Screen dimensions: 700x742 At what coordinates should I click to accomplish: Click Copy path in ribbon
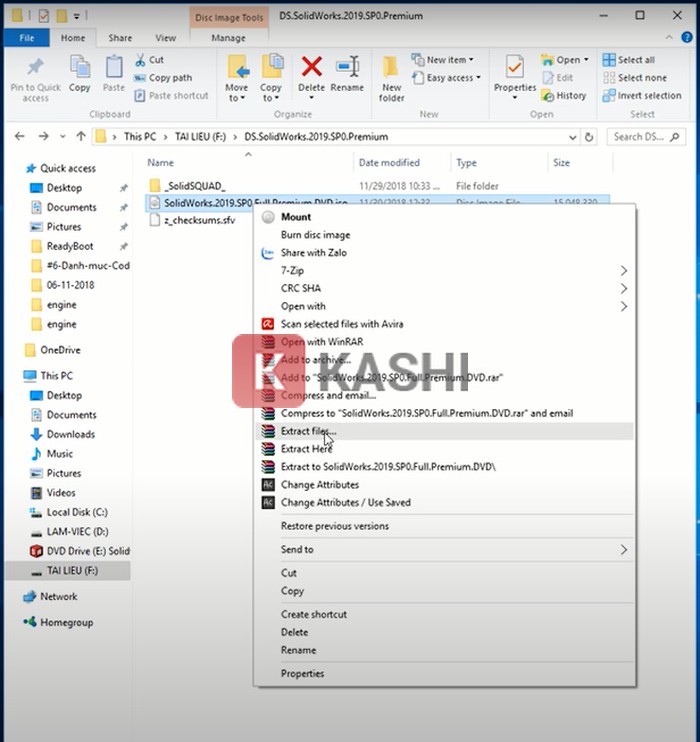point(163,78)
